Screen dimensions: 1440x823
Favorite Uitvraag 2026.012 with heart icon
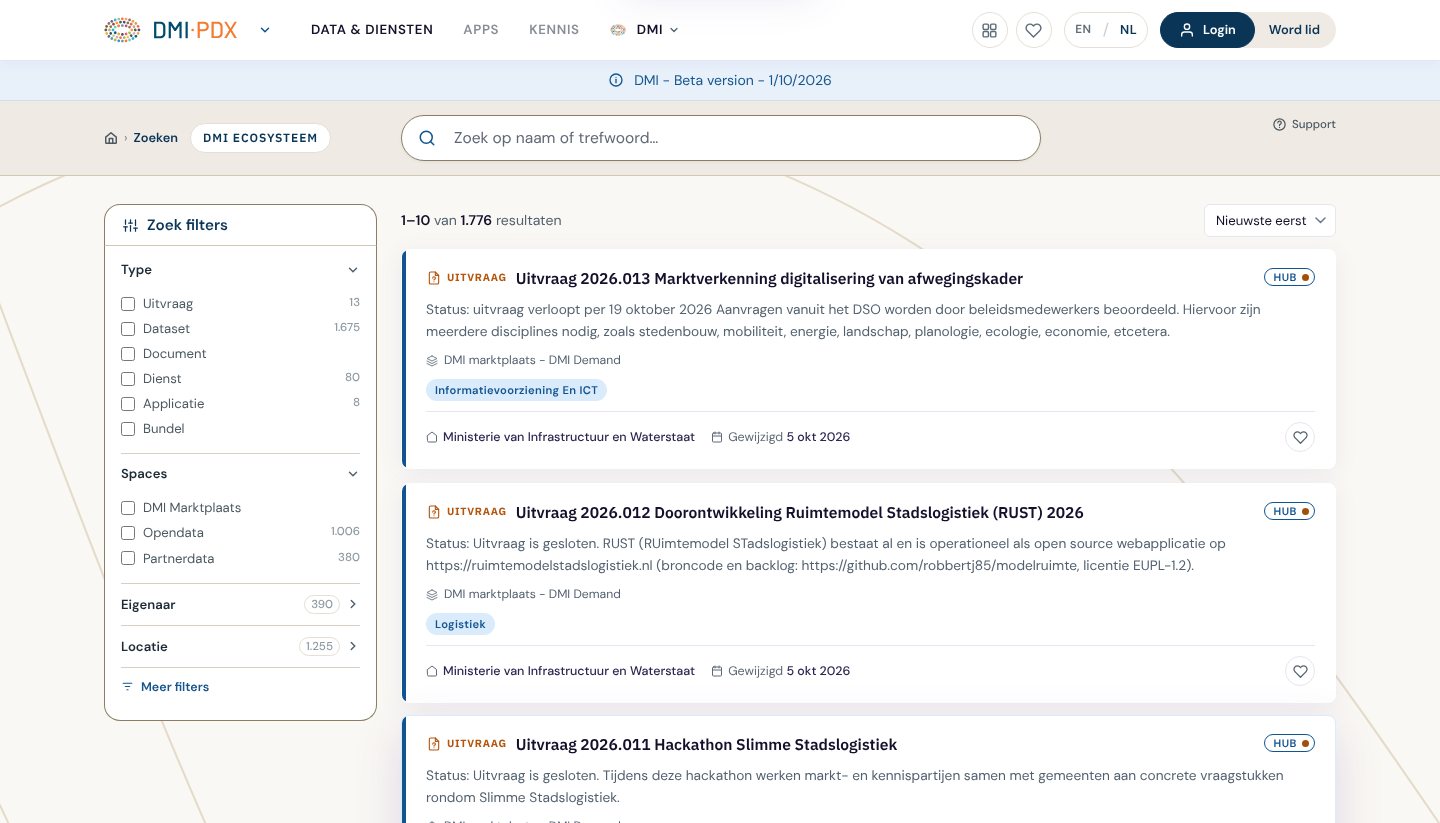point(1300,671)
